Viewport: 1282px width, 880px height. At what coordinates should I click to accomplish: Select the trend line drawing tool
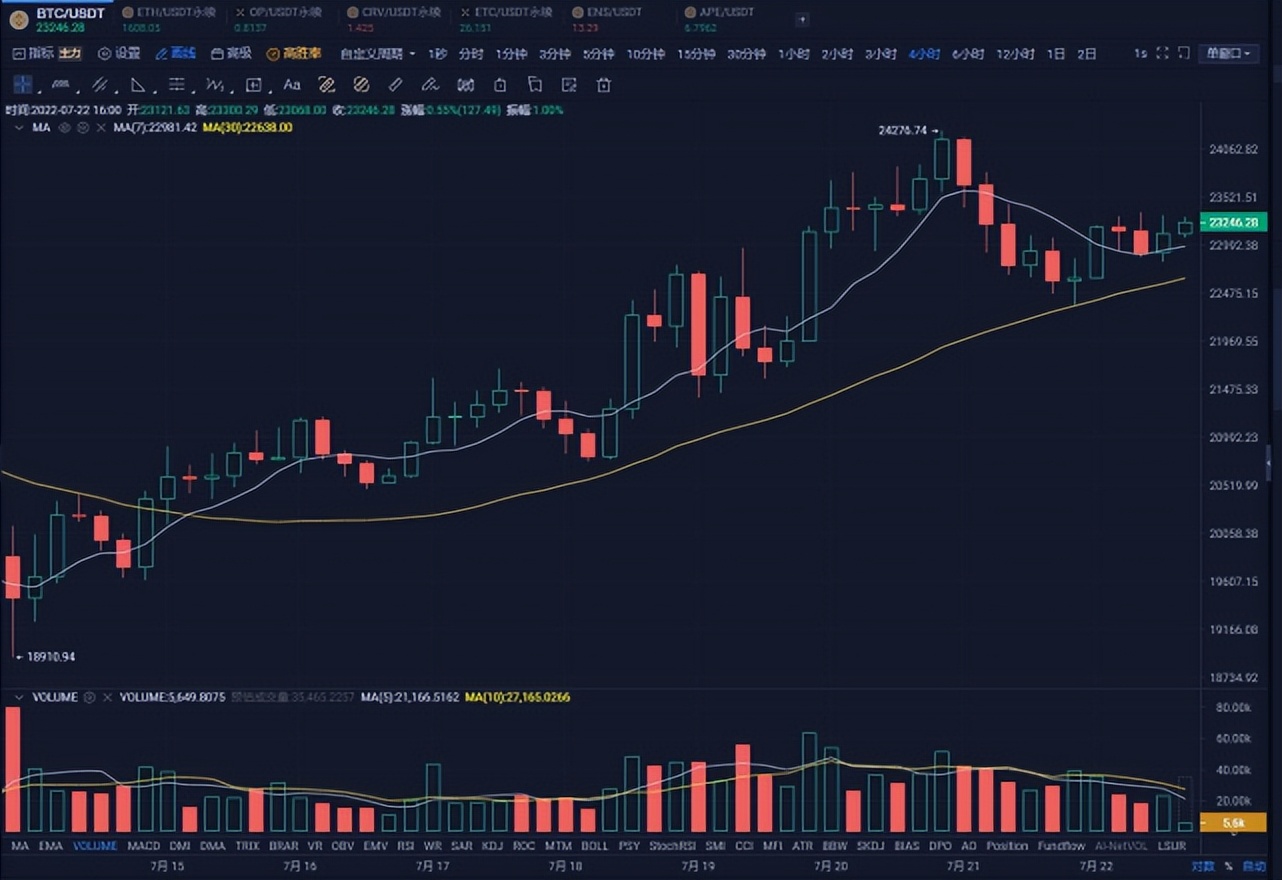[60, 85]
